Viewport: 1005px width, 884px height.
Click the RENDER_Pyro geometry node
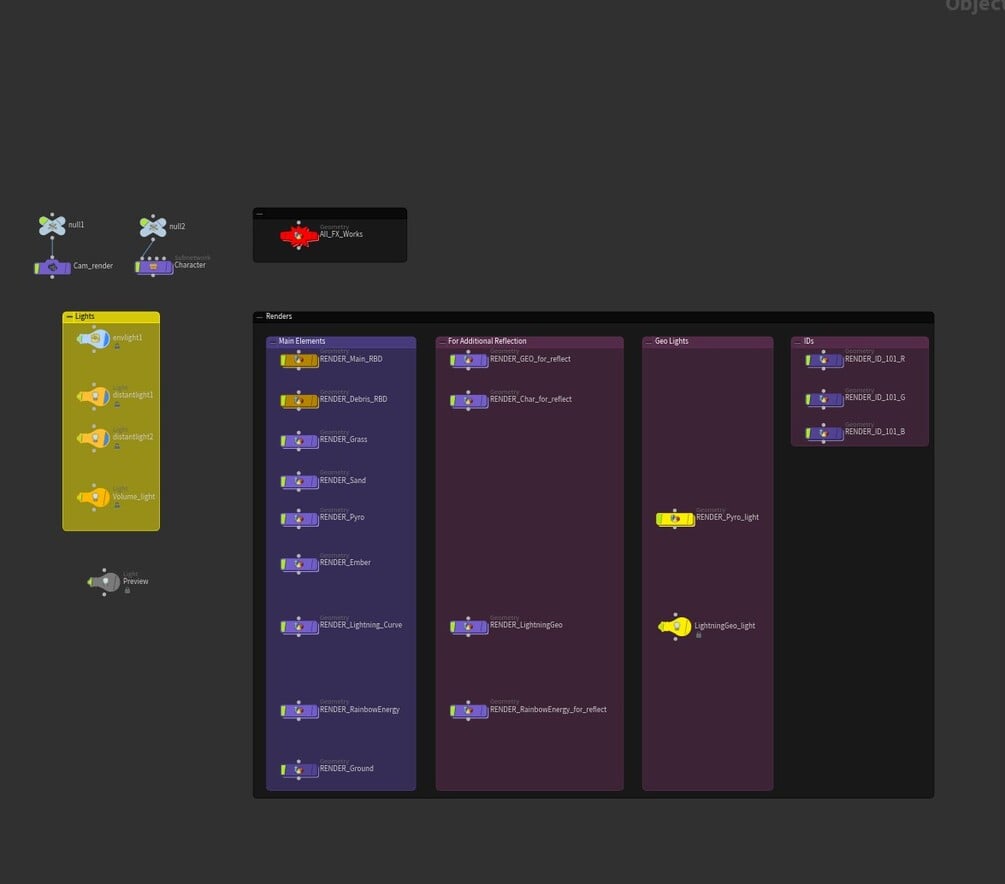299,519
